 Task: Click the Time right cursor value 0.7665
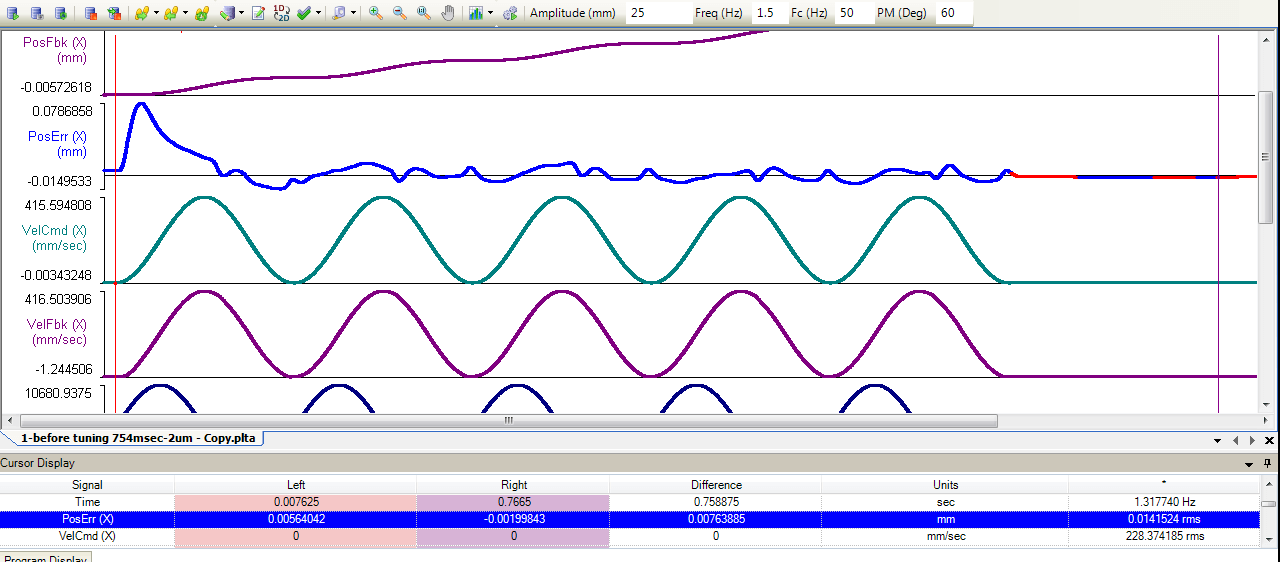[512, 502]
